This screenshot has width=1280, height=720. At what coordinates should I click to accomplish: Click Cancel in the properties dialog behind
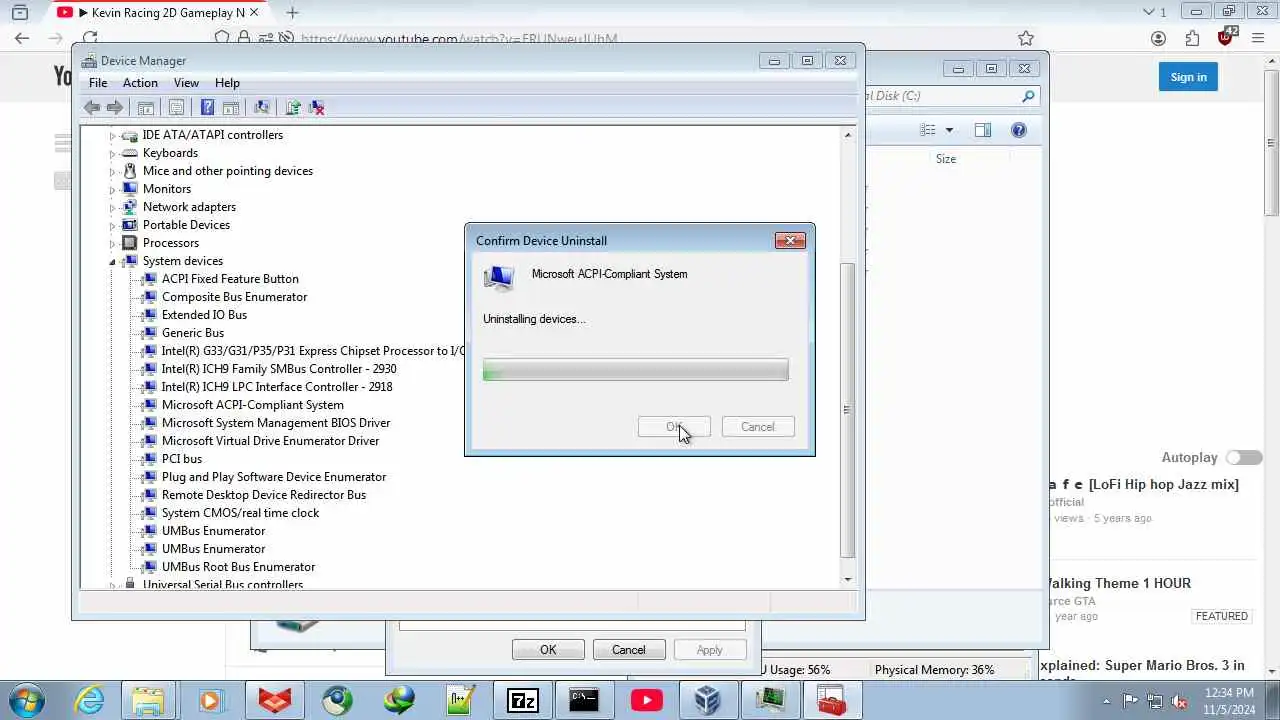(x=629, y=650)
